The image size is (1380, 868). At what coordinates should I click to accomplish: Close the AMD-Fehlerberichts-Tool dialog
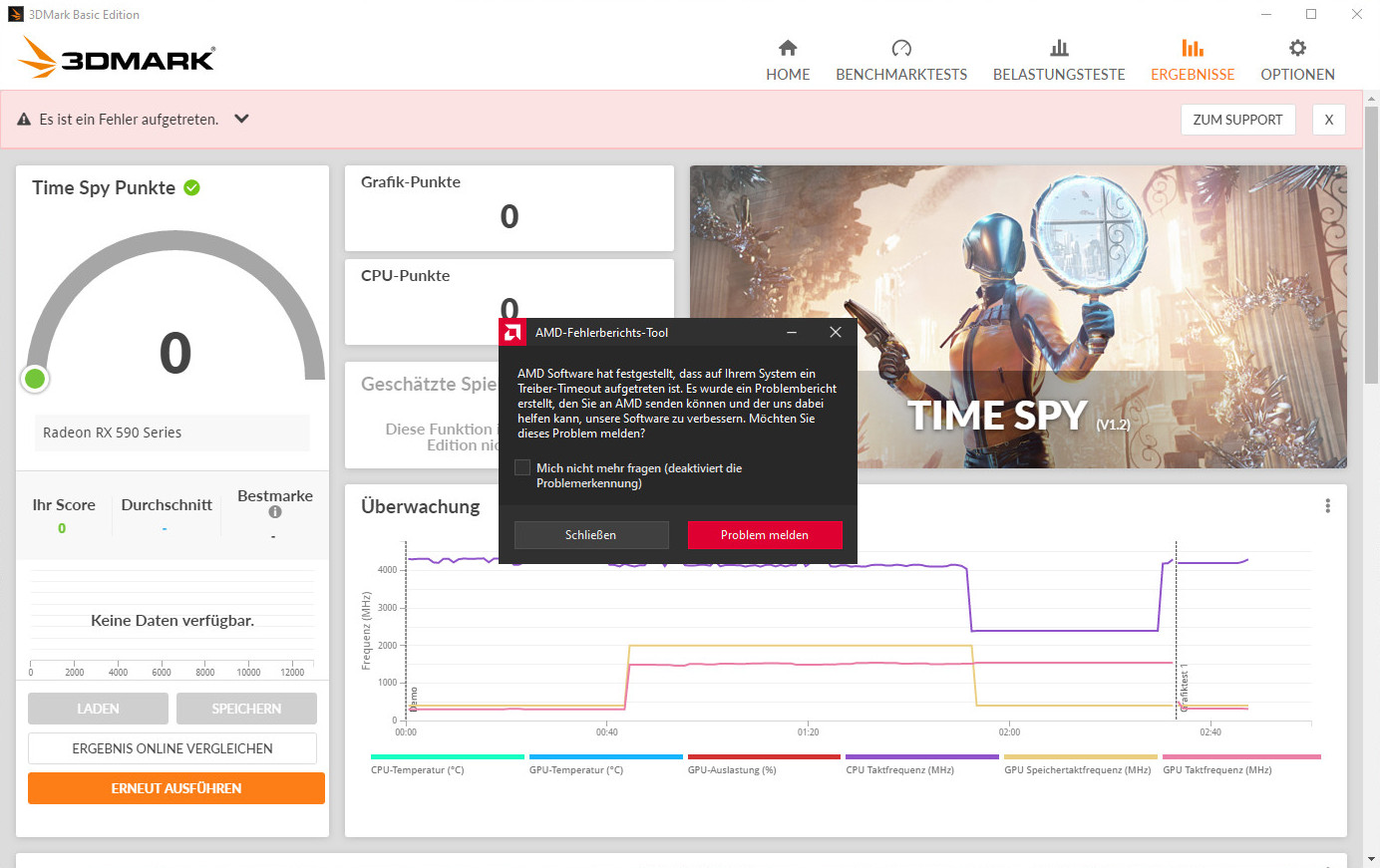click(836, 333)
